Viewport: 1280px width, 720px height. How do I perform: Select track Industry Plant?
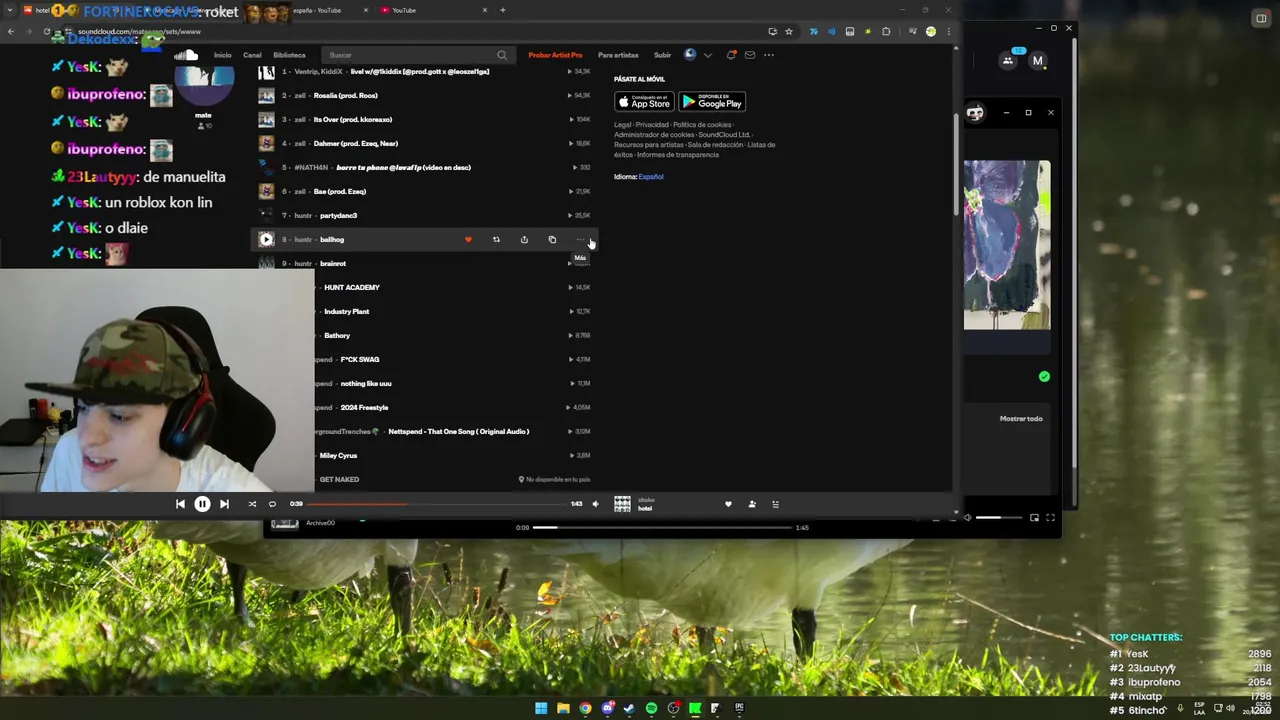346,311
